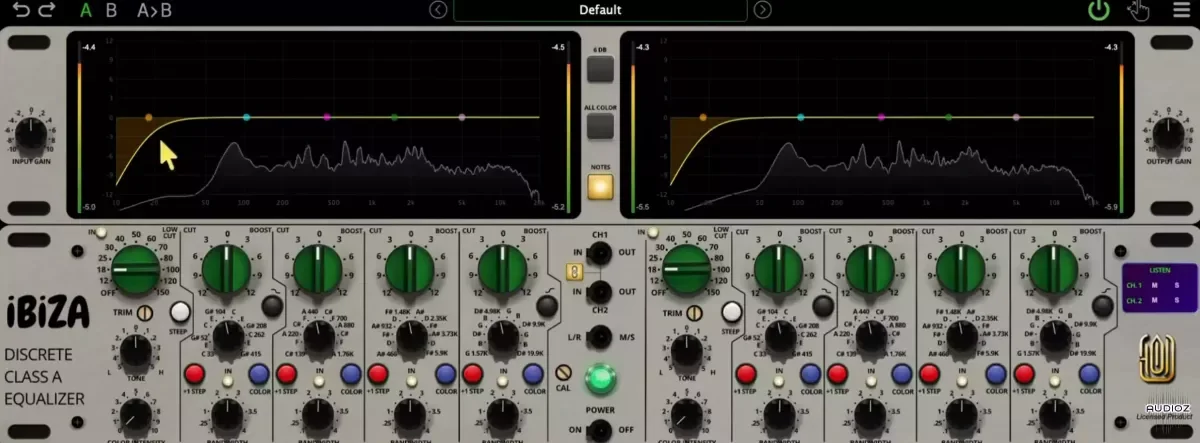Switch to preset slot B
Image resolution: width=1200 pixels, height=443 pixels.
pos(111,11)
